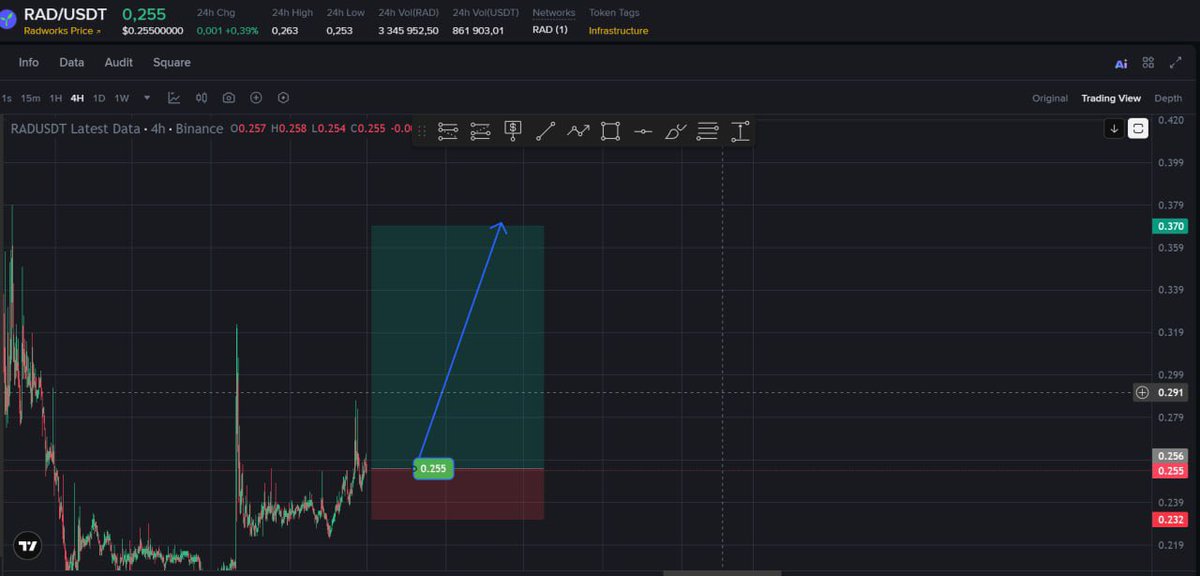The width and height of the screenshot is (1200, 576).
Task: Click the RAD coin logo icon
Action: [8, 20]
